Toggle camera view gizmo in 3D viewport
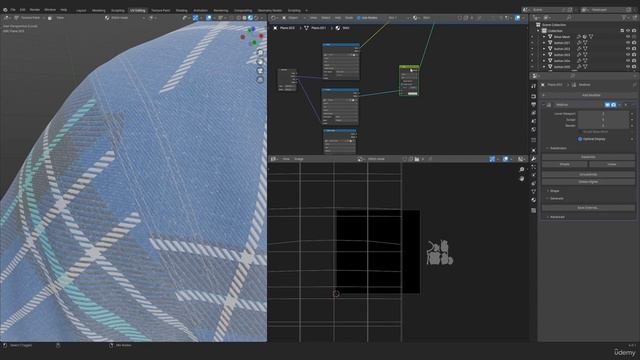Image resolution: width=640 pixels, height=360 pixels. 260,71
